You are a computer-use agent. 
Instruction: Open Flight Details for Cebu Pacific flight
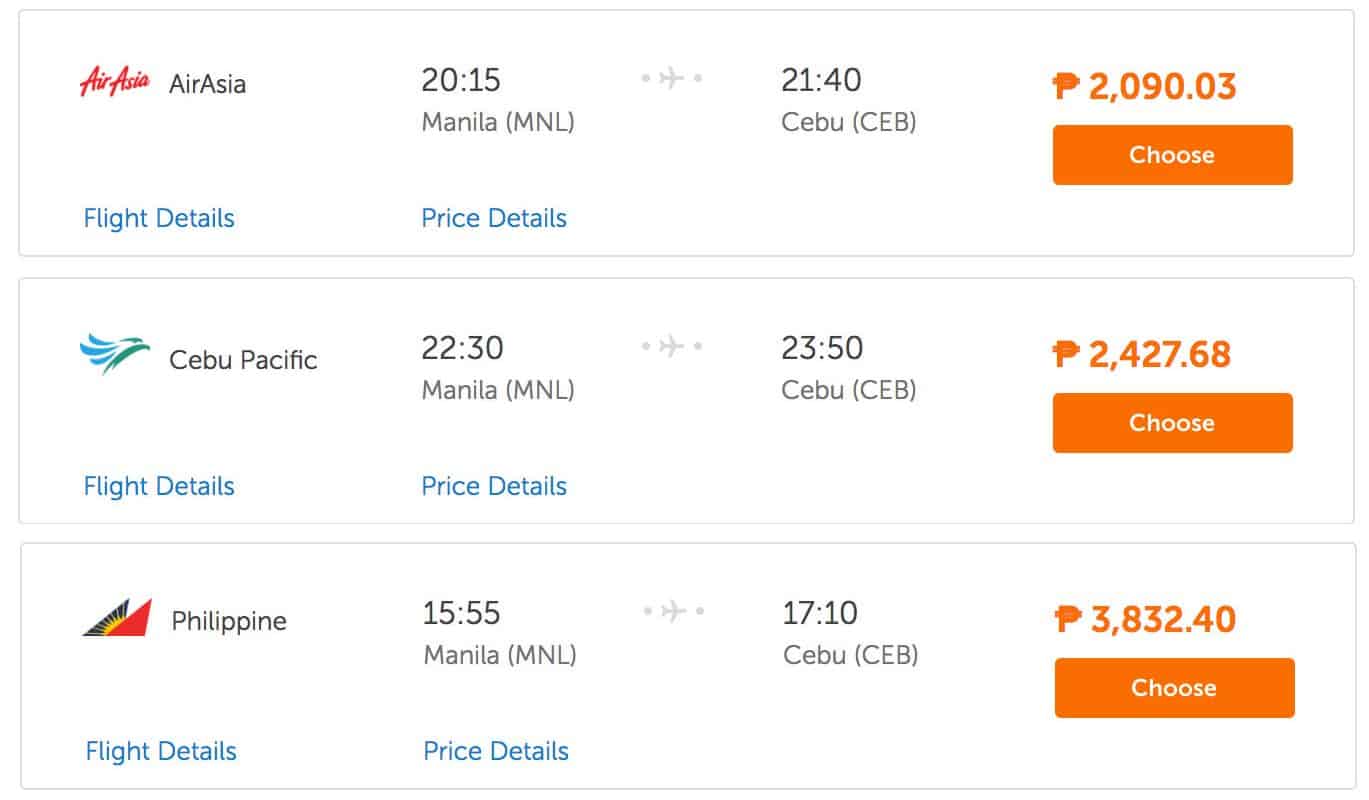pyautogui.click(x=159, y=486)
